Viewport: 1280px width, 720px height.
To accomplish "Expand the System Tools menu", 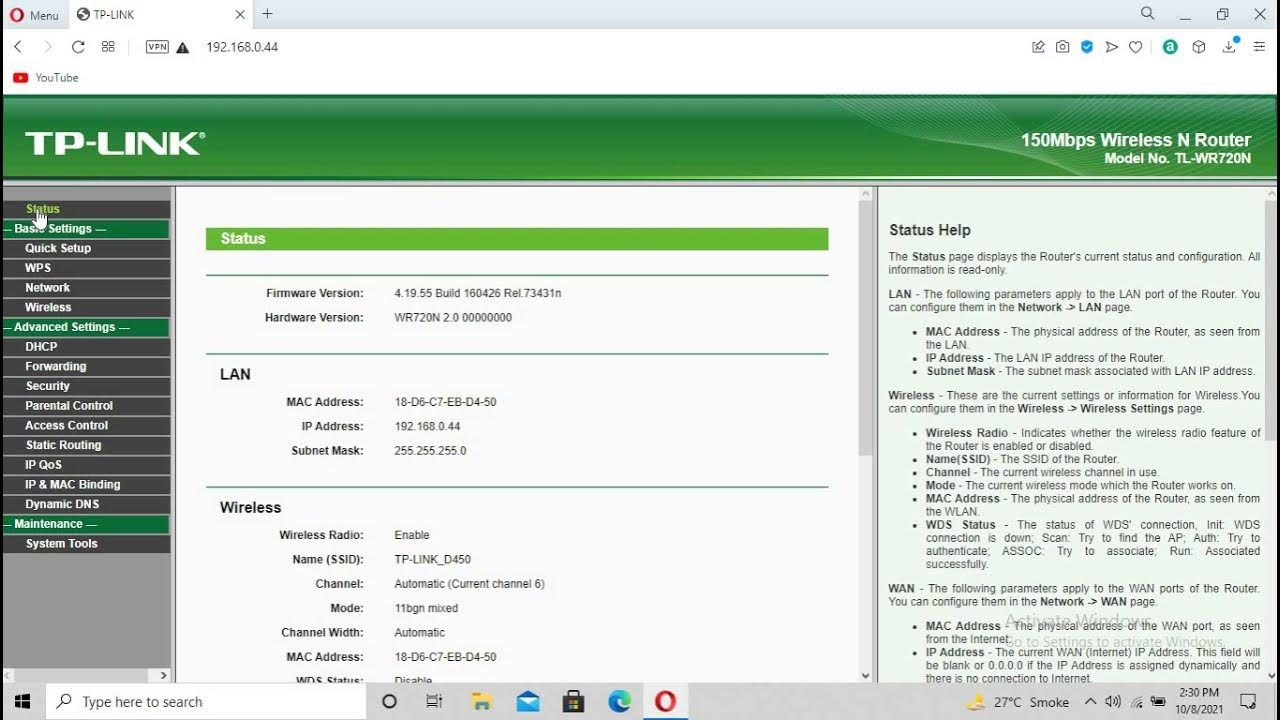I will click(62, 544).
